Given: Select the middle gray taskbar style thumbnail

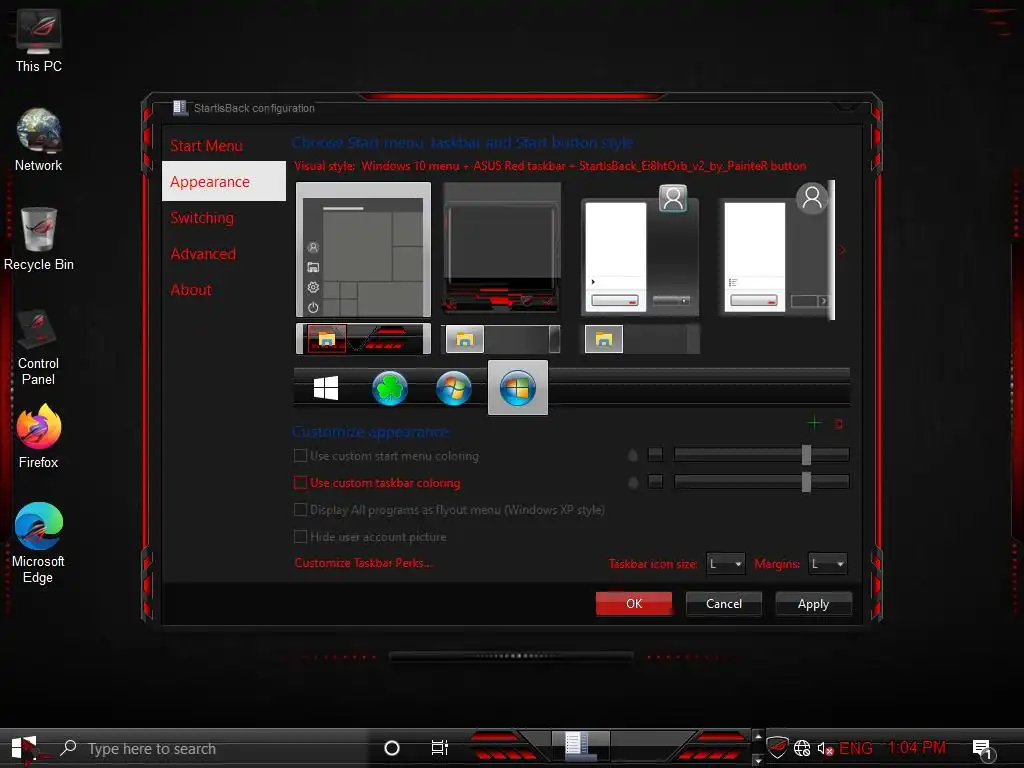Looking at the screenshot, I should (x=501, y=339).
